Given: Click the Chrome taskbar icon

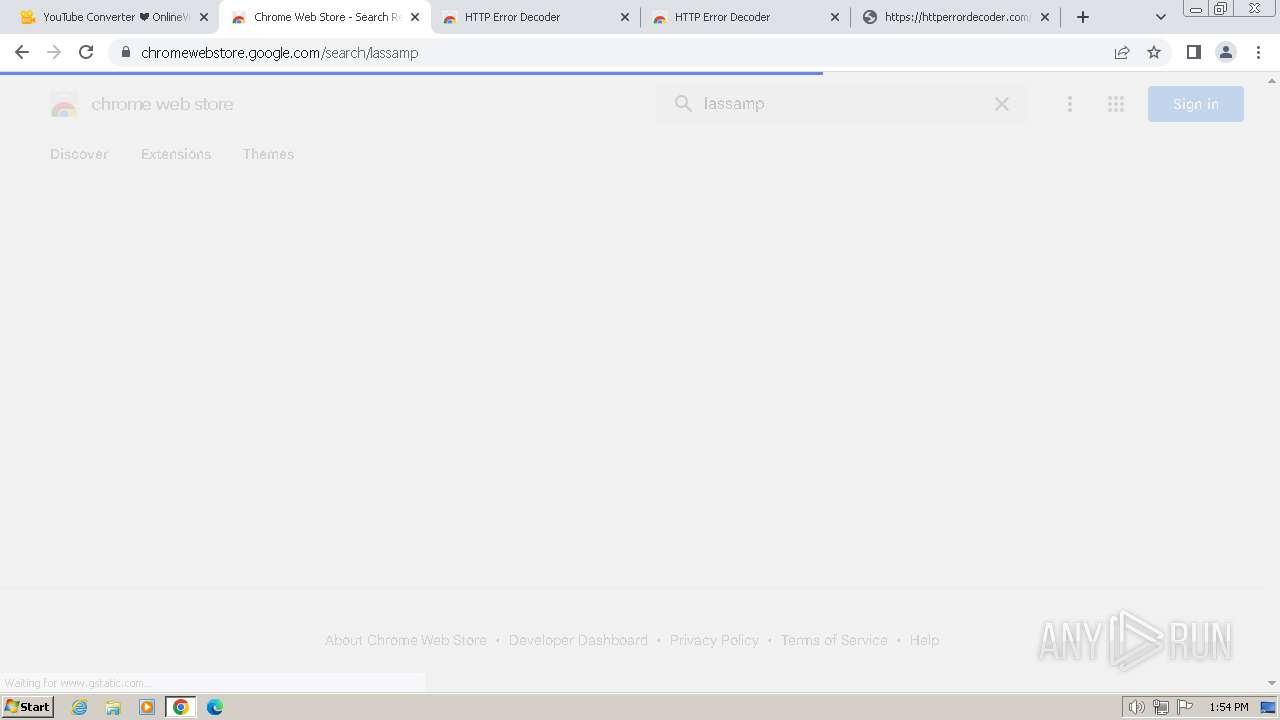Looking at the screenshot, I should (x=181, y=707).
